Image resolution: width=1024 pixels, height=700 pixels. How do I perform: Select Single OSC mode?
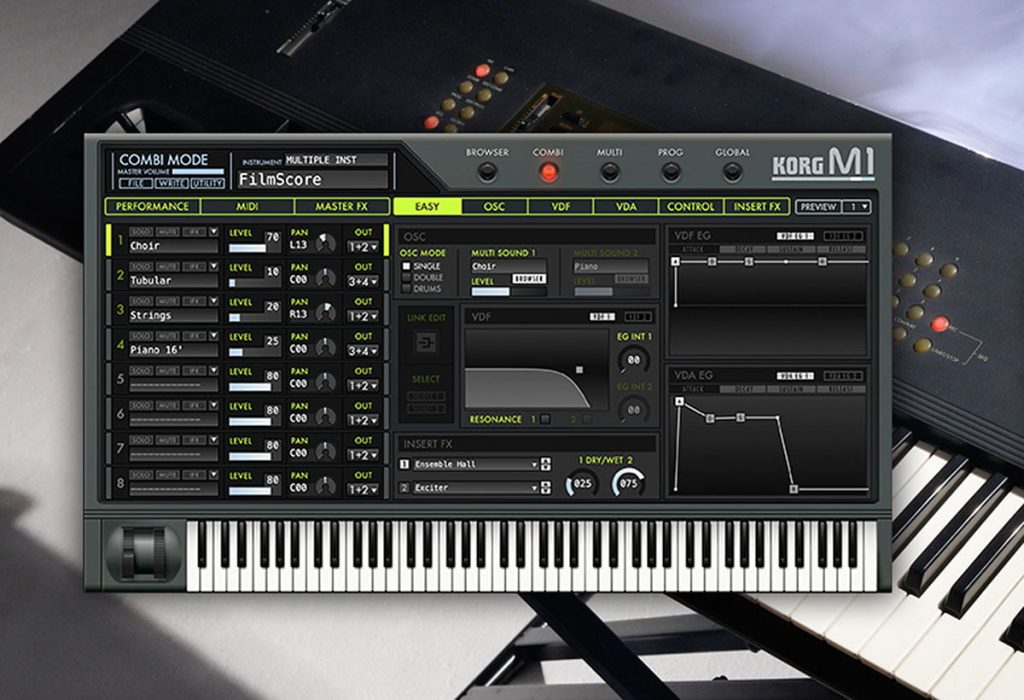[406, 266]
